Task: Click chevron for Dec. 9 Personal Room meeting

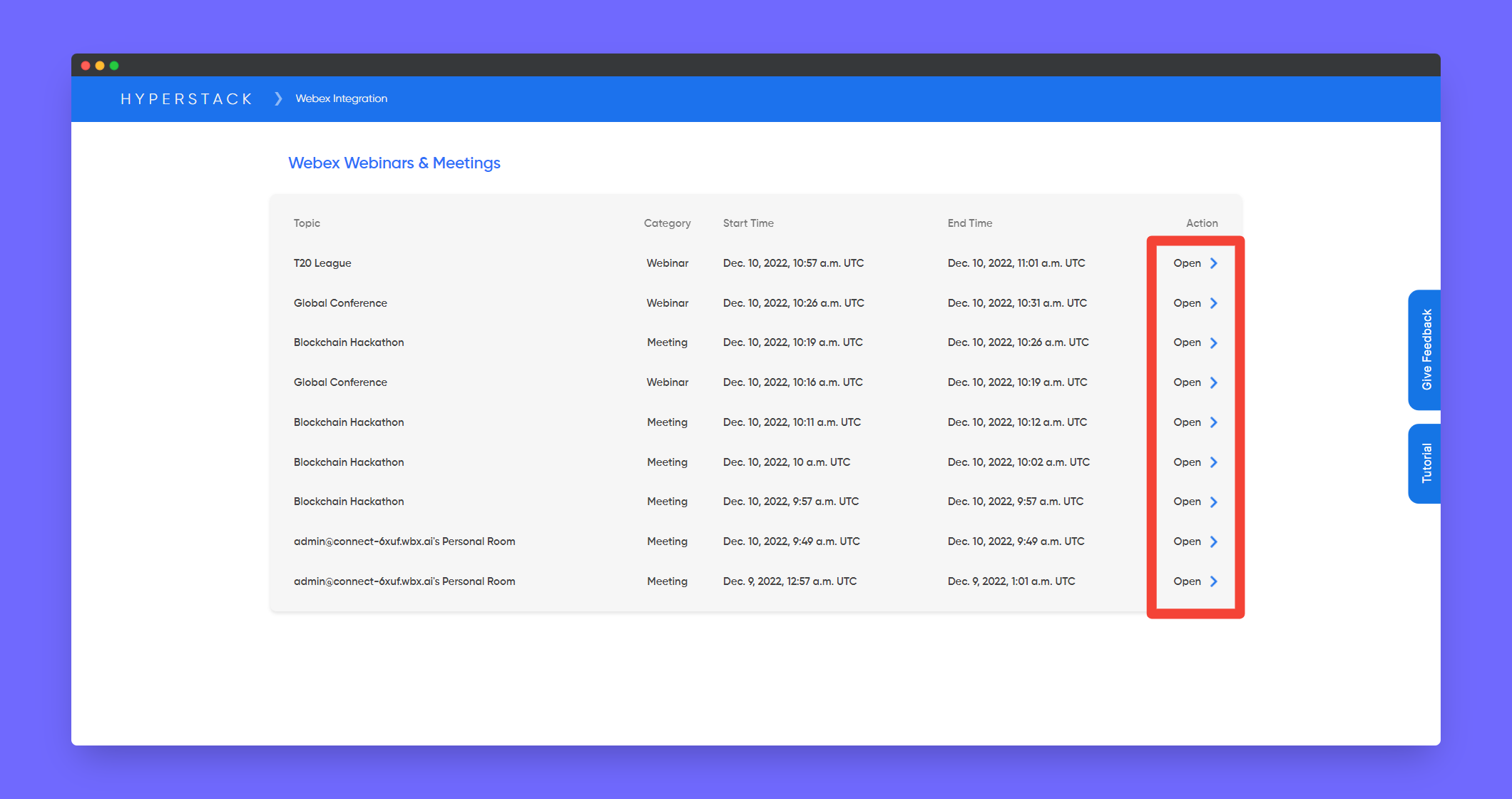Action: click(1213, 581)
